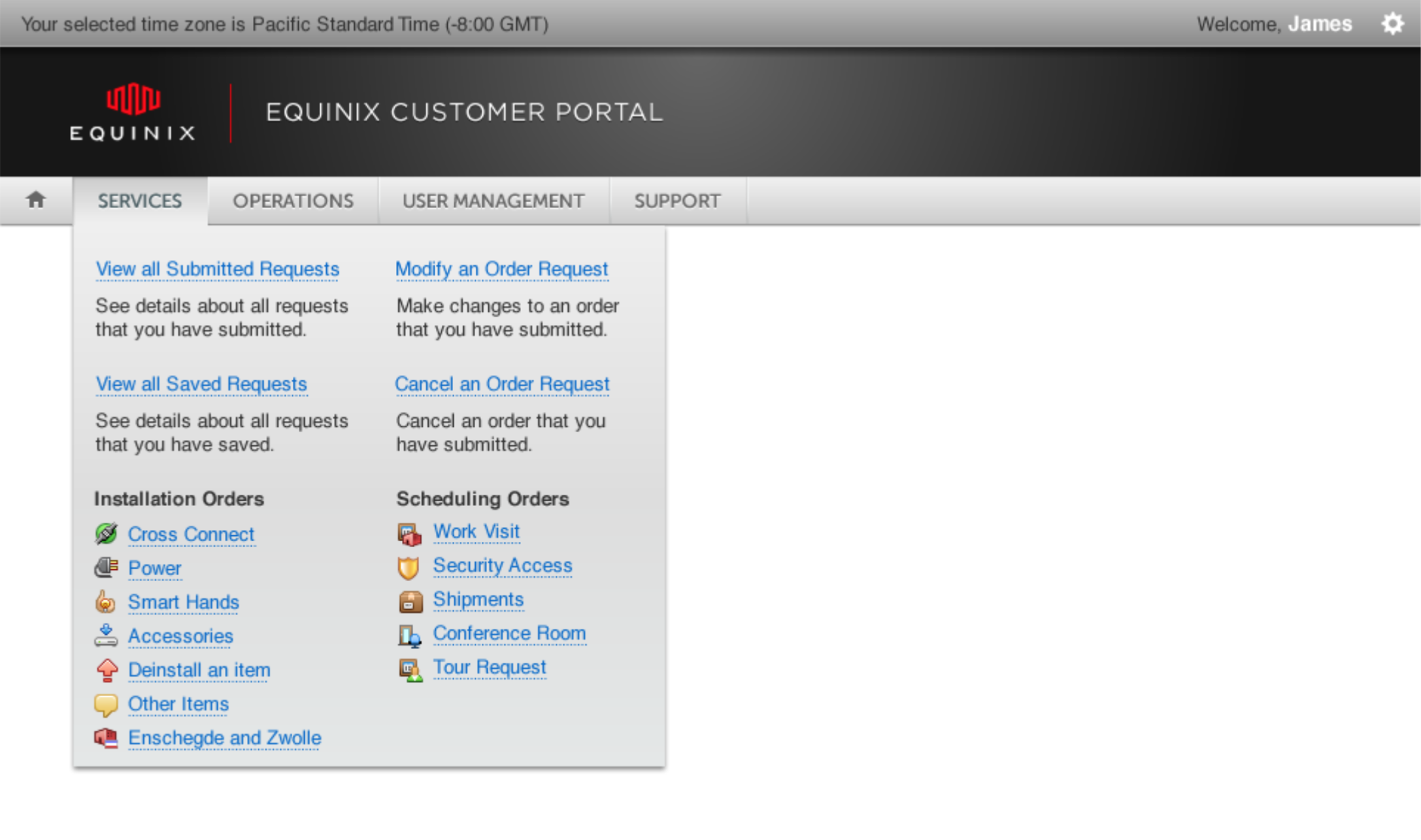Open View all Saved Requests link

[x=201, y=384]
